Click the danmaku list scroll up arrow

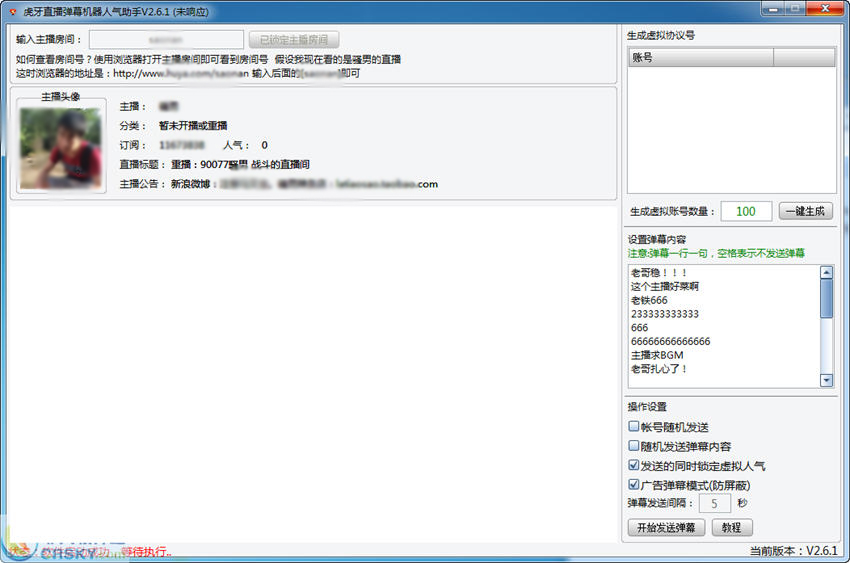click(826, 272)
